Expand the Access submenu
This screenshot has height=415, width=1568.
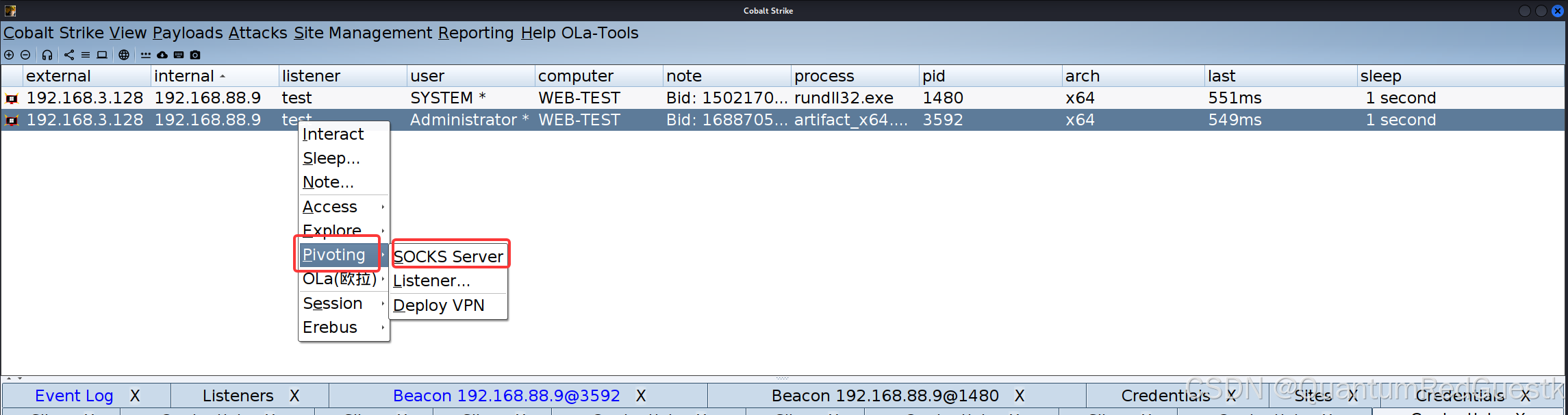pyautogui.click(x=344, y=207)
